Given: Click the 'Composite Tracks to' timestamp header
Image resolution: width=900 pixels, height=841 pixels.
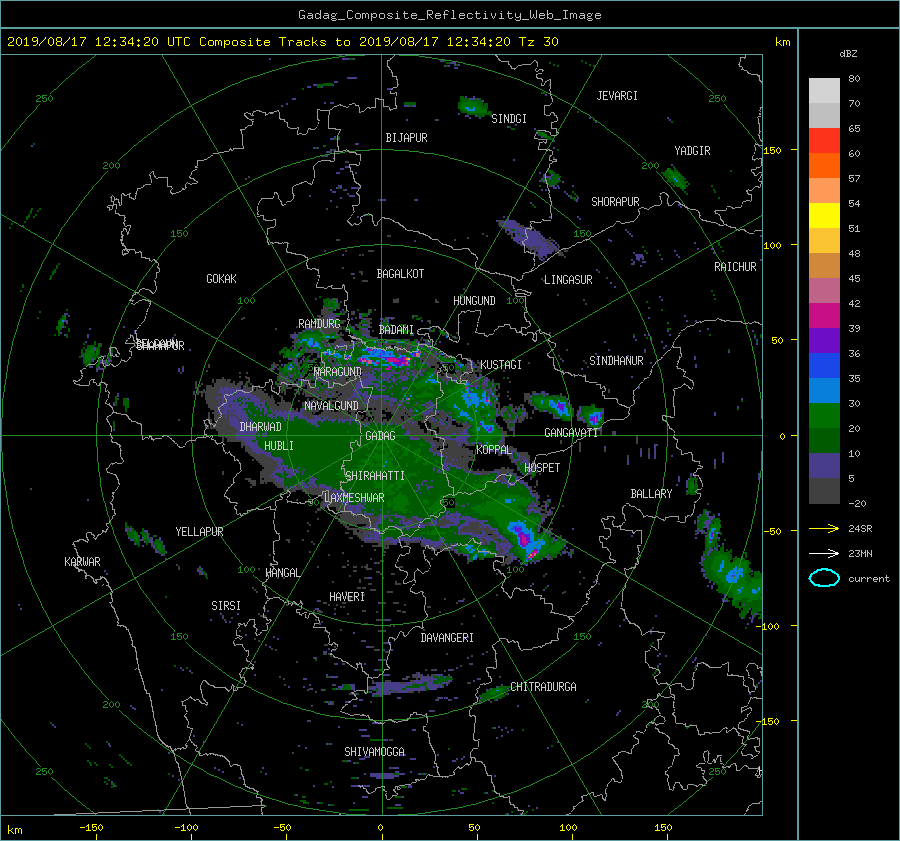Looking at the screenshot, I should (x=281, y=42).
